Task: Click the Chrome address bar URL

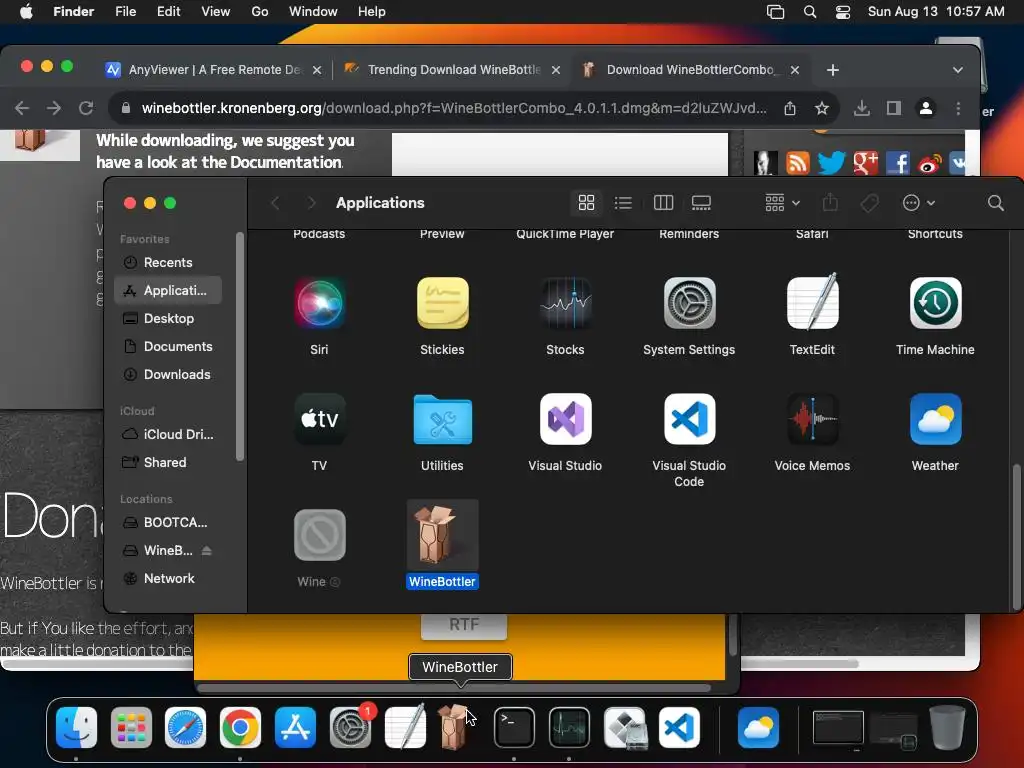Action: click(454, 108)
